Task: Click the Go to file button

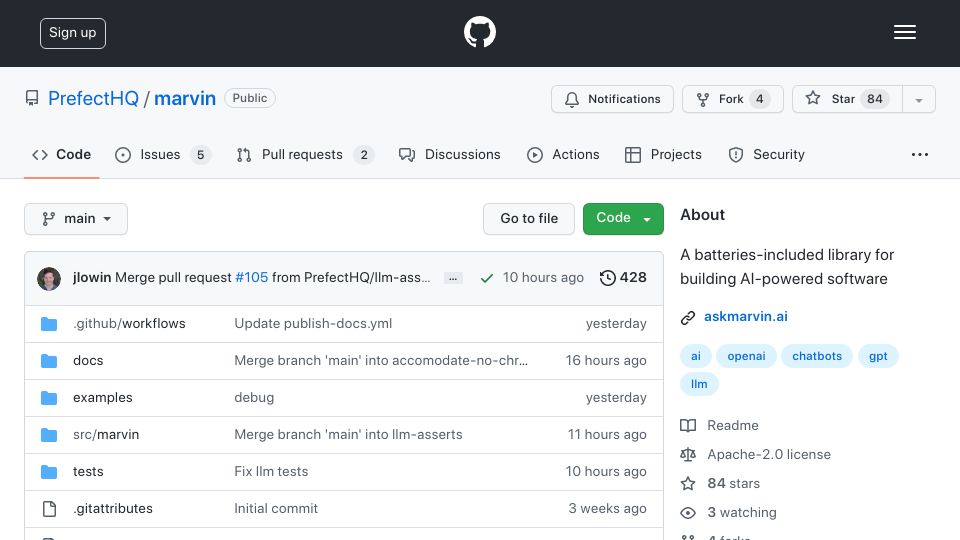Action: pos(529,219)
